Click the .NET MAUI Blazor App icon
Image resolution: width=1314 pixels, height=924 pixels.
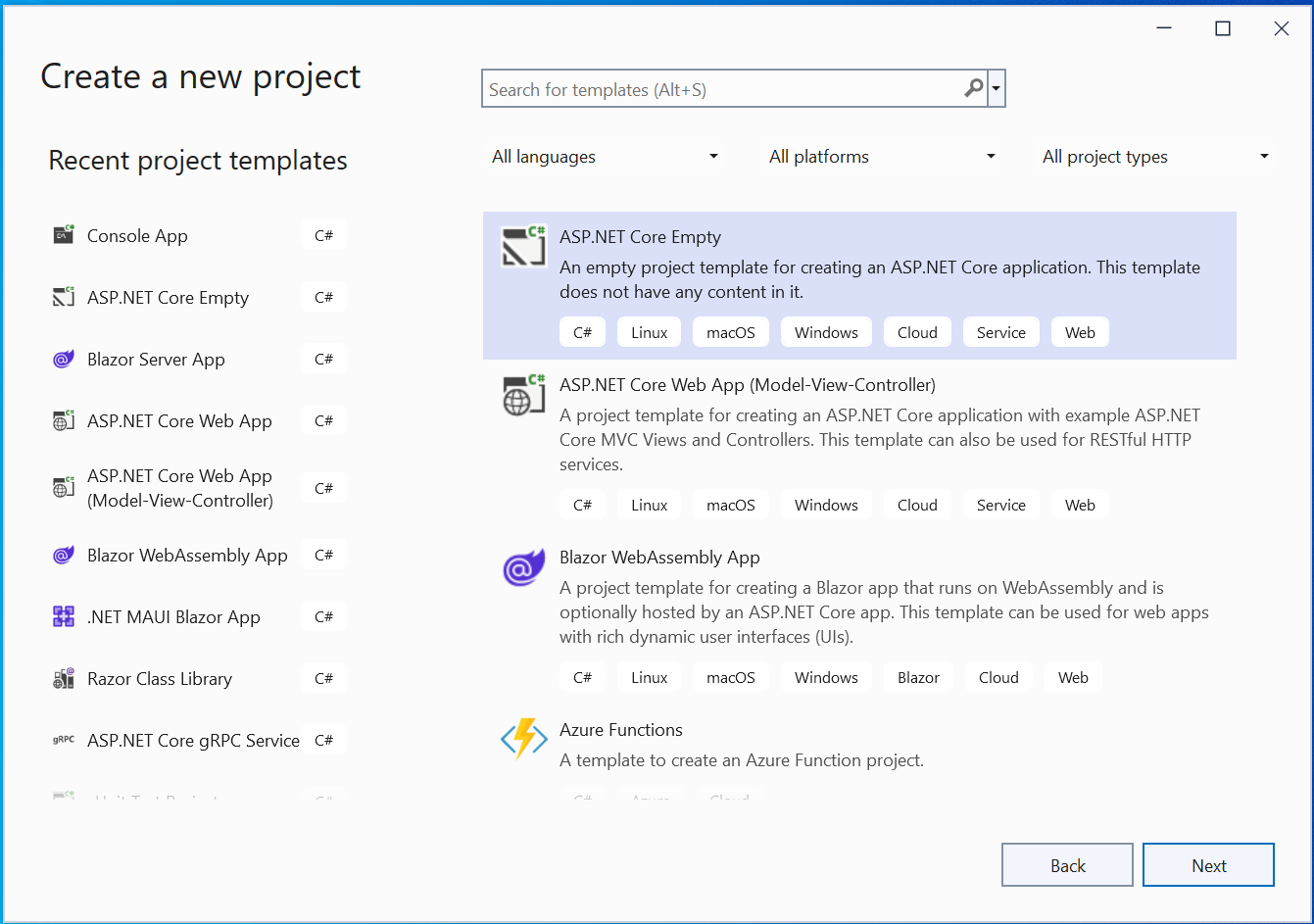click(x=64, y=616)
